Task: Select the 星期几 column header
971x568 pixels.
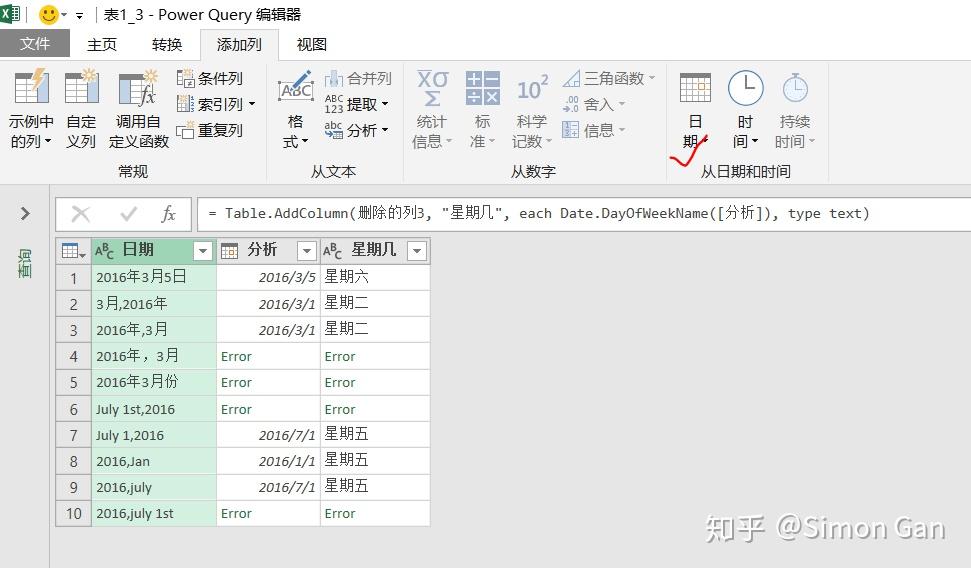Action: click(375, 251)
